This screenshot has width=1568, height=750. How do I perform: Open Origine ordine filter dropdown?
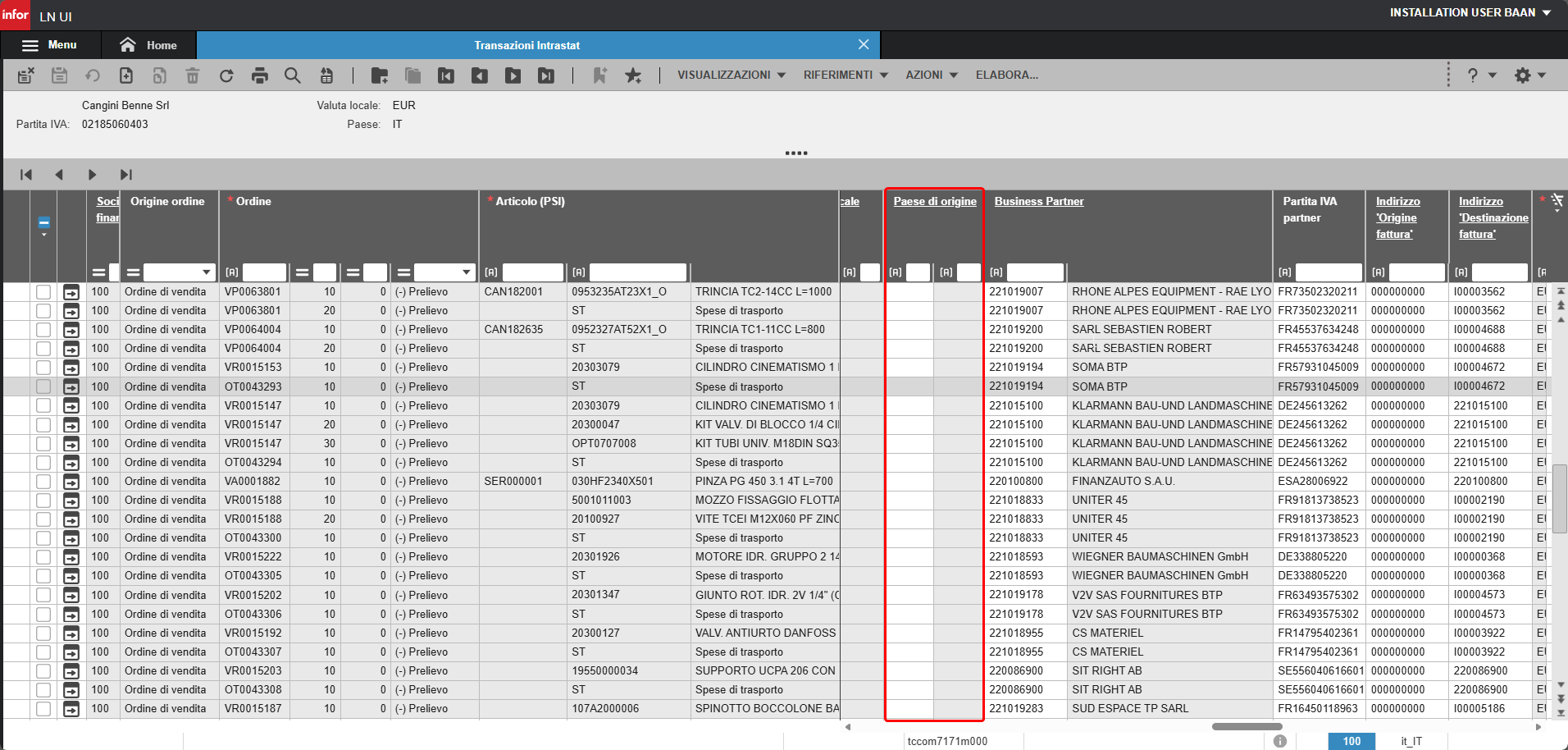pyautogui.click(x=207, y=272)
